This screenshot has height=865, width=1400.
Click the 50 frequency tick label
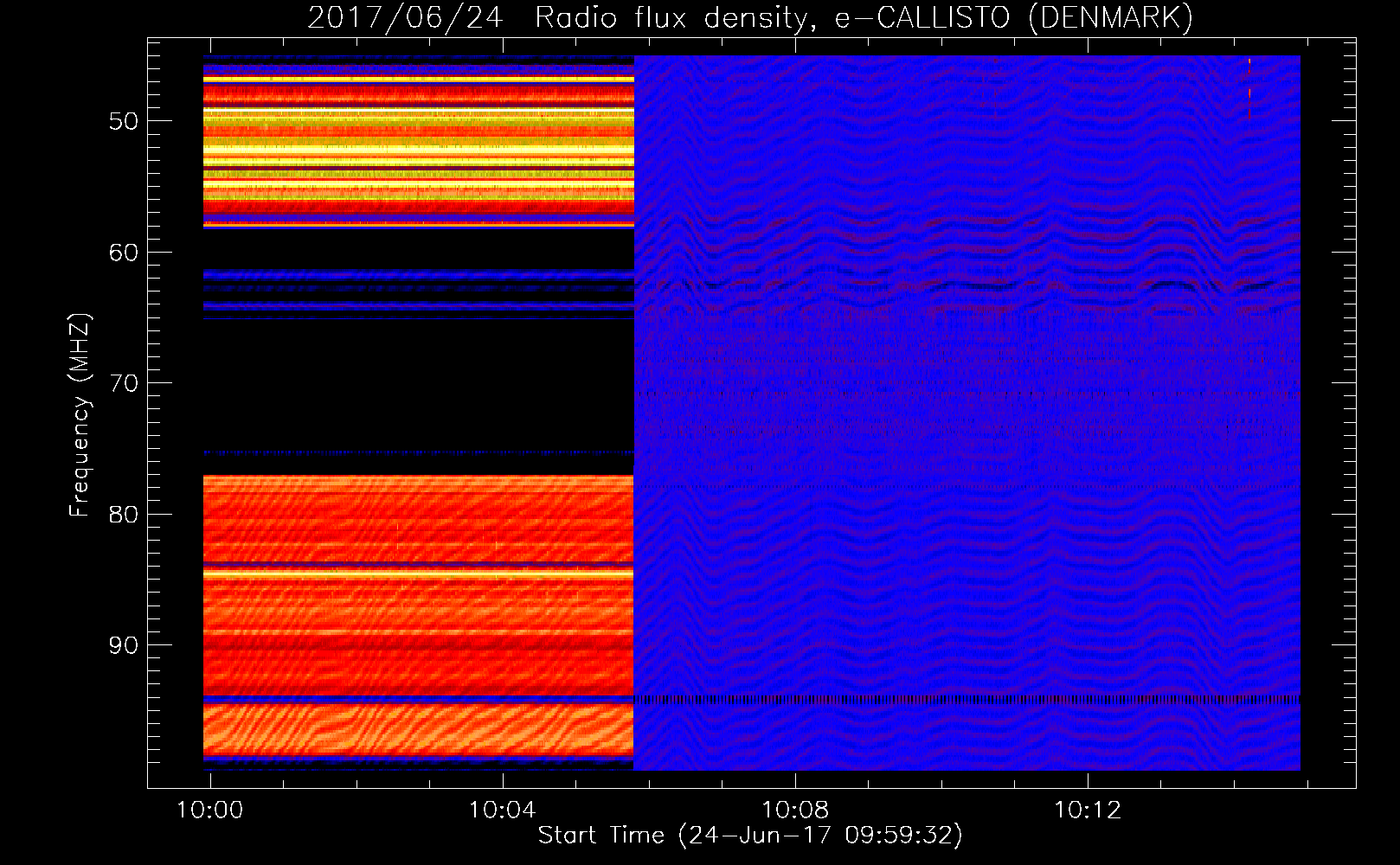click(x=124, y=121)
